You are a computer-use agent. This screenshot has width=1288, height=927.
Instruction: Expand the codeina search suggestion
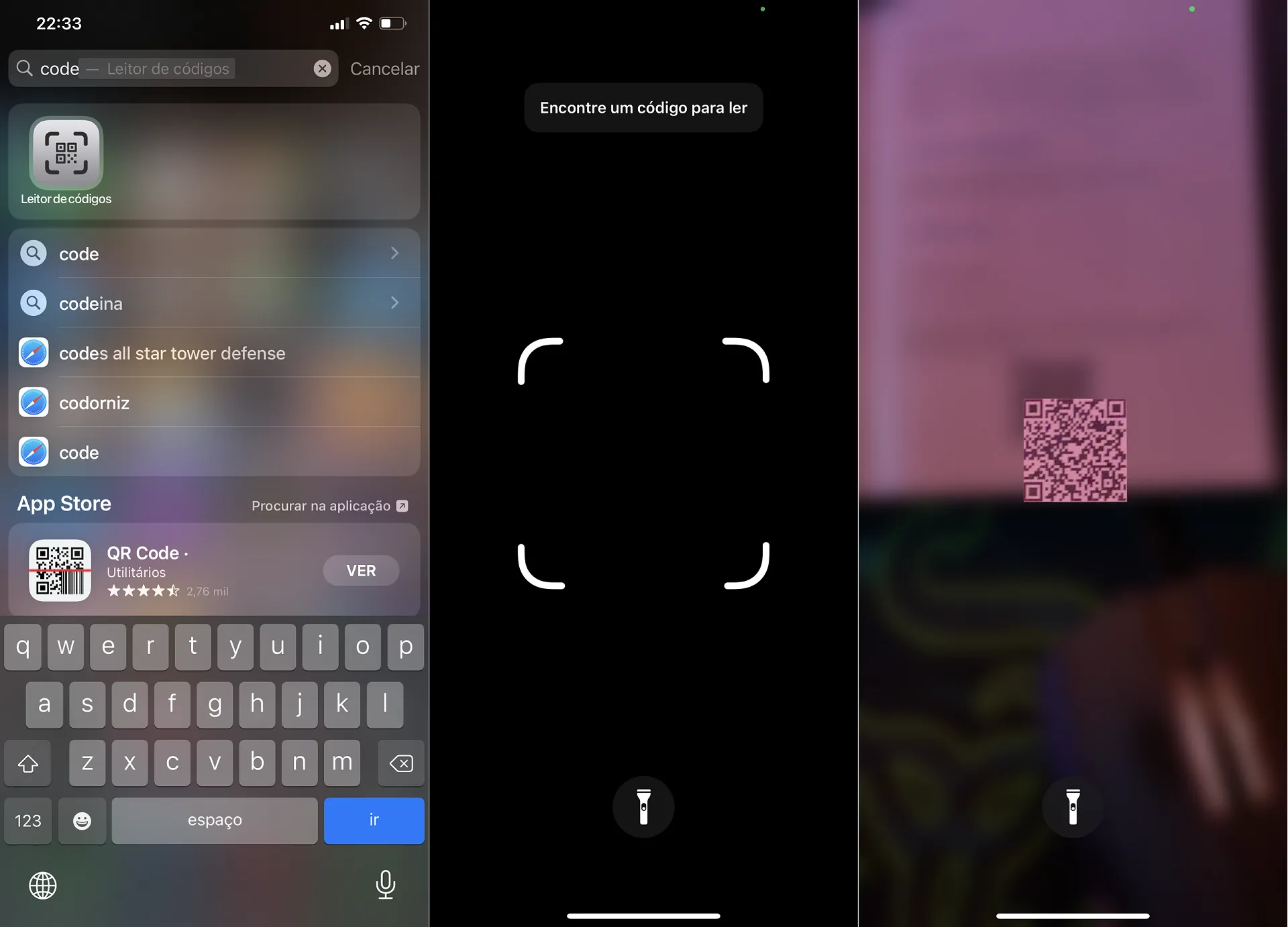click(x=397, y=303)
